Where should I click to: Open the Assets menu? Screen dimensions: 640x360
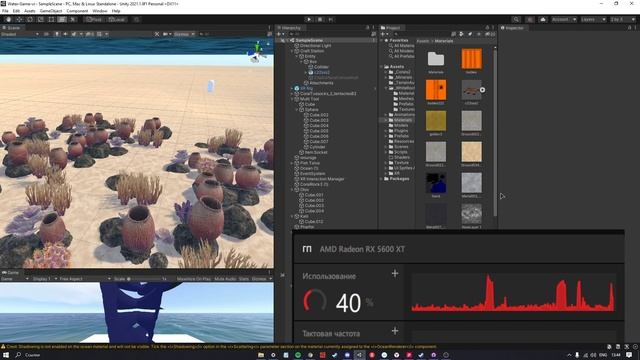click(30, 11)
